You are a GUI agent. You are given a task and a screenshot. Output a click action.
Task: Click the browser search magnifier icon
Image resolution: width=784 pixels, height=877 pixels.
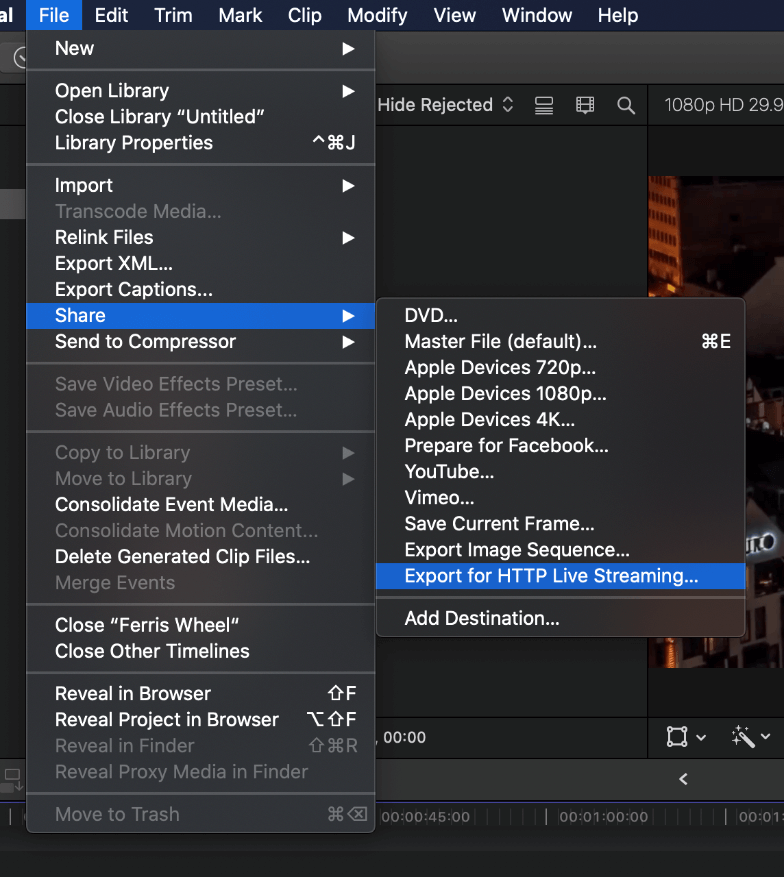pyautogui.click(x=626, y=105)
